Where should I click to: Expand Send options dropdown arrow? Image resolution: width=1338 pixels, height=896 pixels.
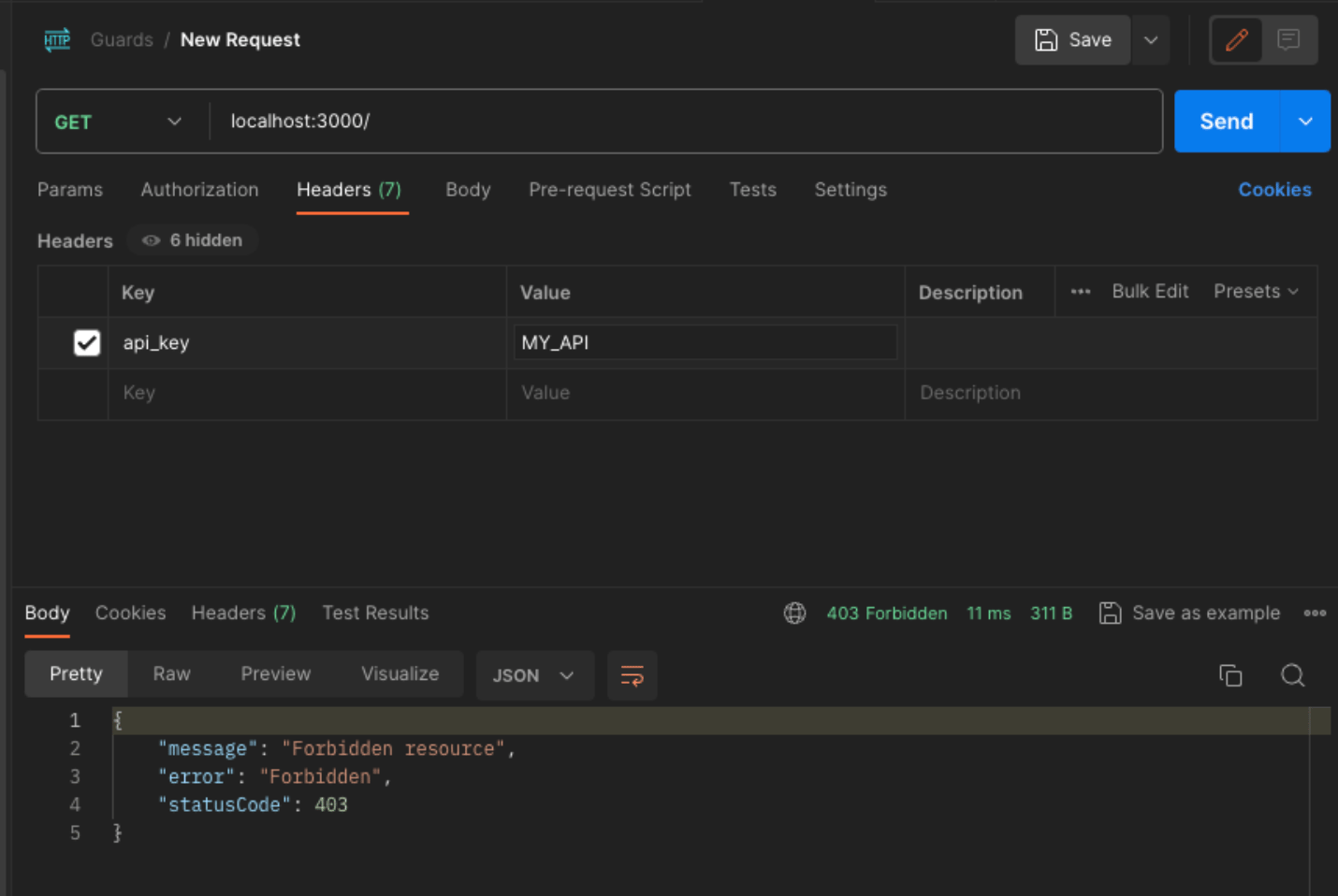tap(1305, 122)
